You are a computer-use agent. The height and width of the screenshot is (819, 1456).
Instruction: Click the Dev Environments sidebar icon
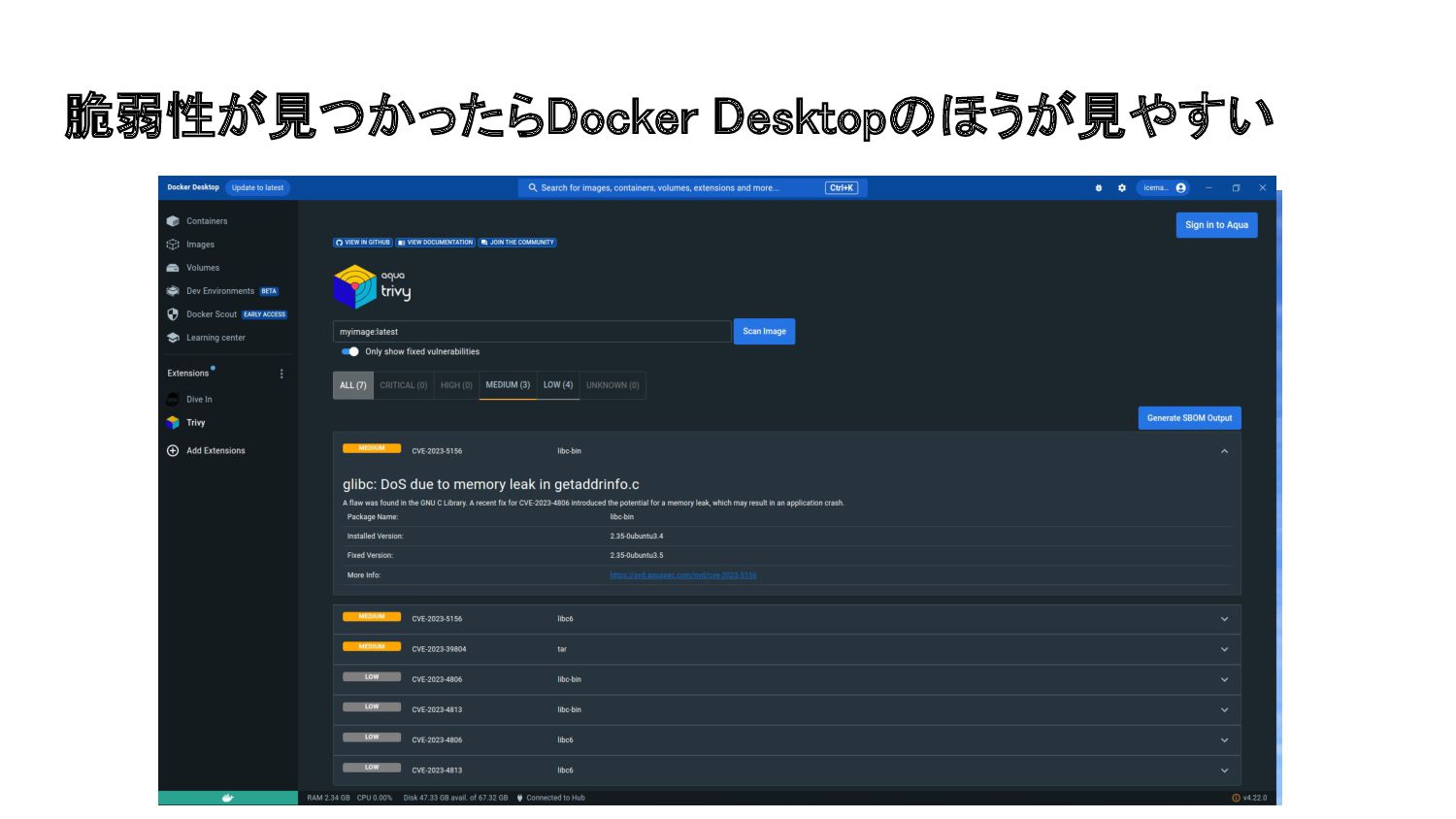click(173, 291)
